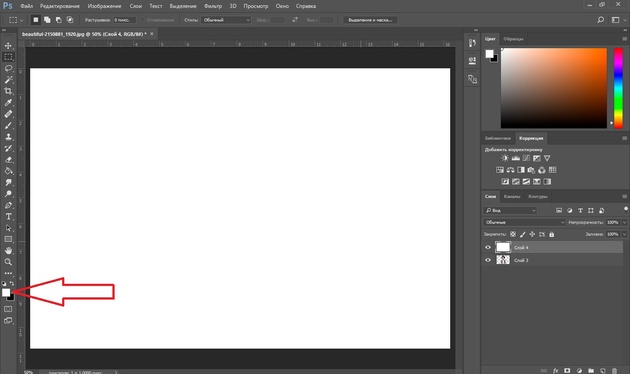Select the Eraser tool
This screenshot has width=630, height=374.
[x=8, y=159]
